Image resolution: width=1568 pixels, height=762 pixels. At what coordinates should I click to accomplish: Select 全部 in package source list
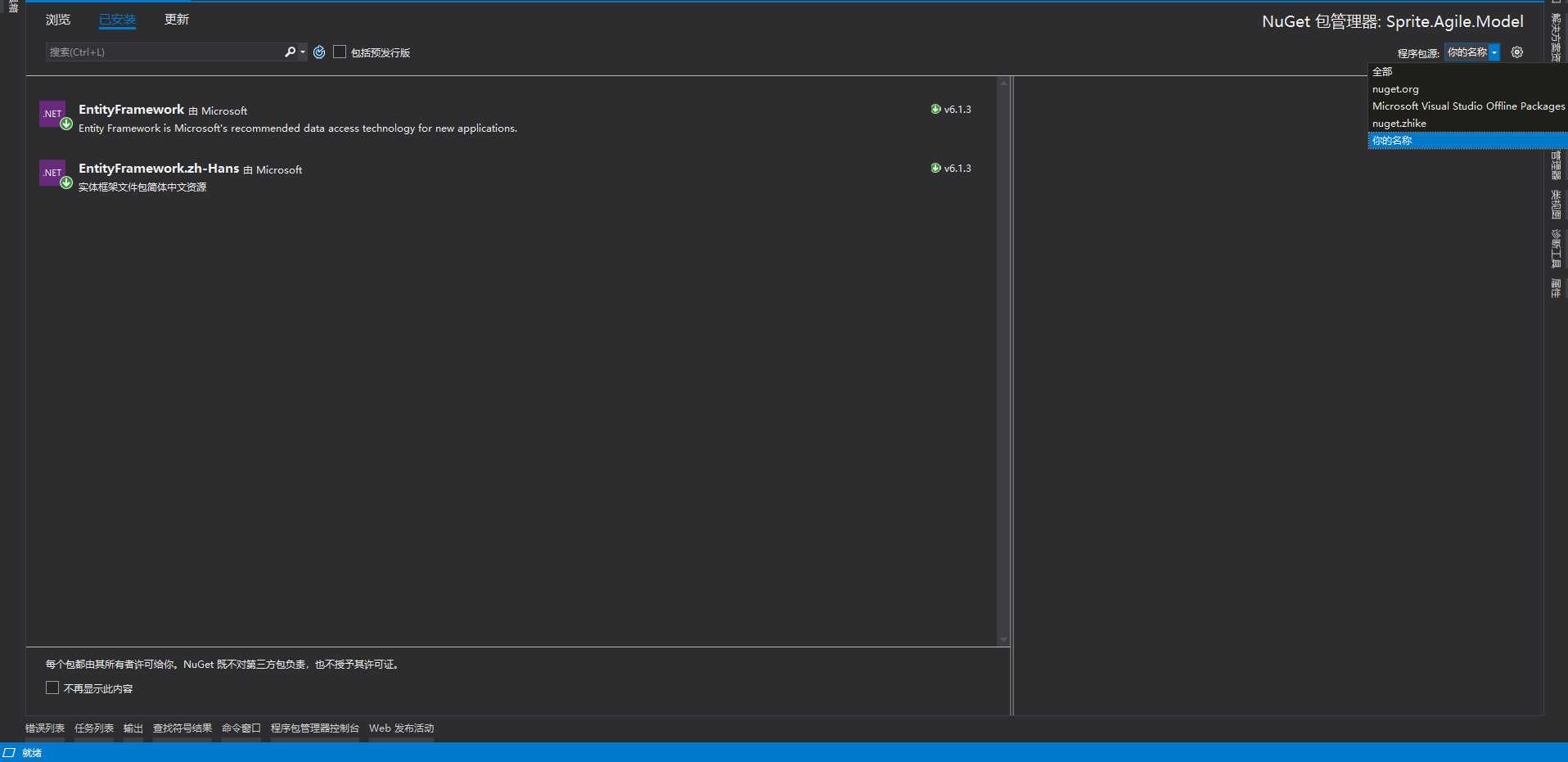(1467, 72)
